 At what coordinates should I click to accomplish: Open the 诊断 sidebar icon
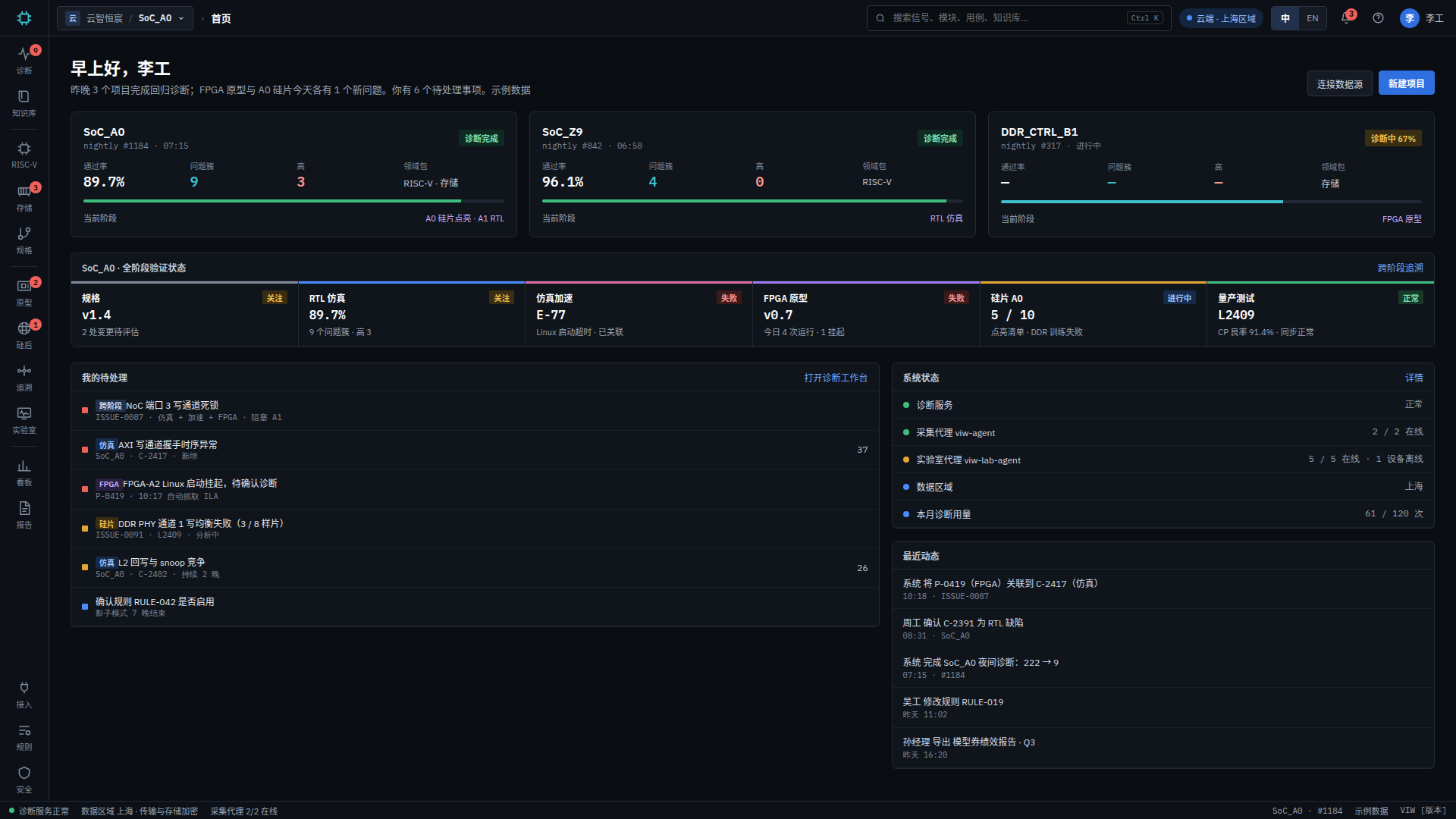pyautogui.click(x=24, y=59)
